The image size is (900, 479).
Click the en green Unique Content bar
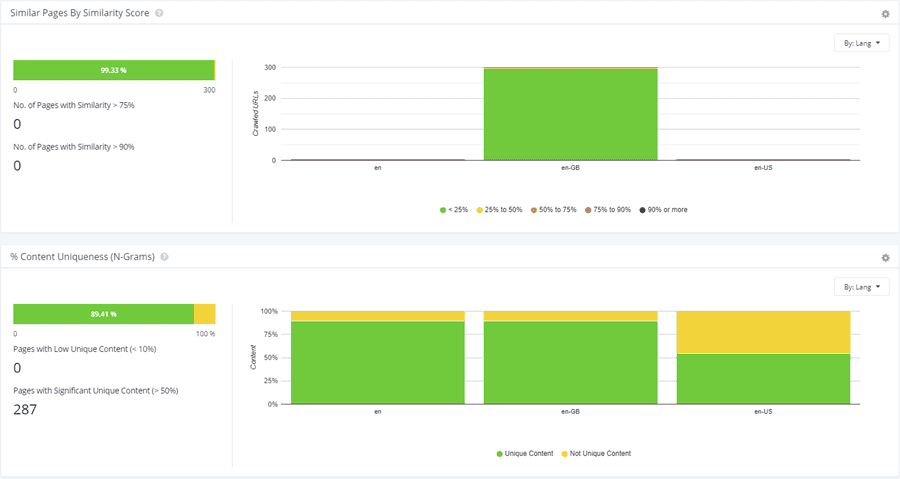378,363
